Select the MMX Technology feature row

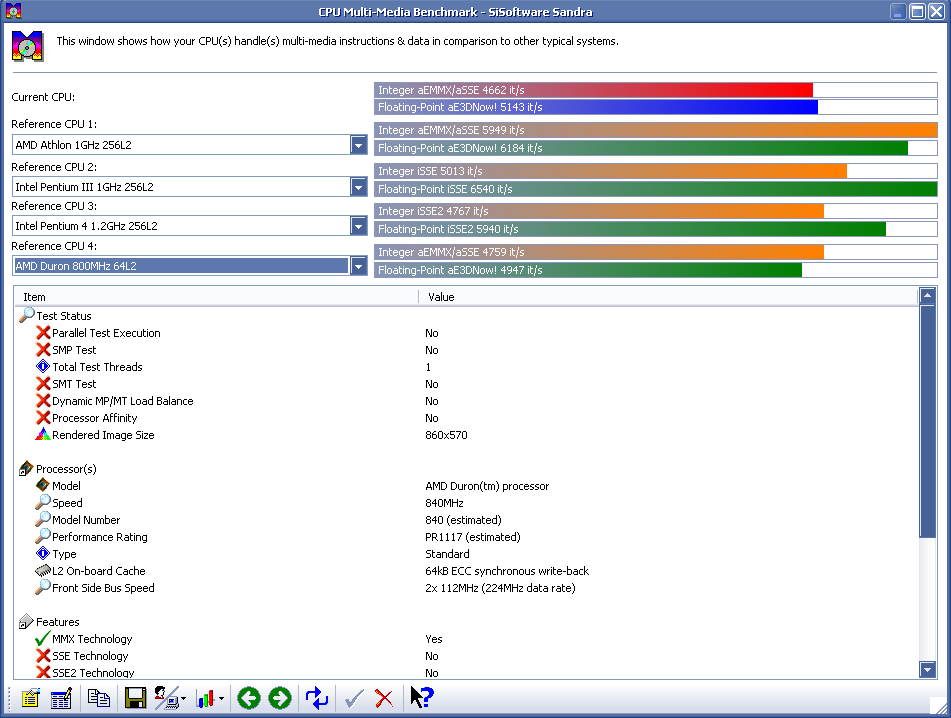pyautogui.click(x=92, y=639)
